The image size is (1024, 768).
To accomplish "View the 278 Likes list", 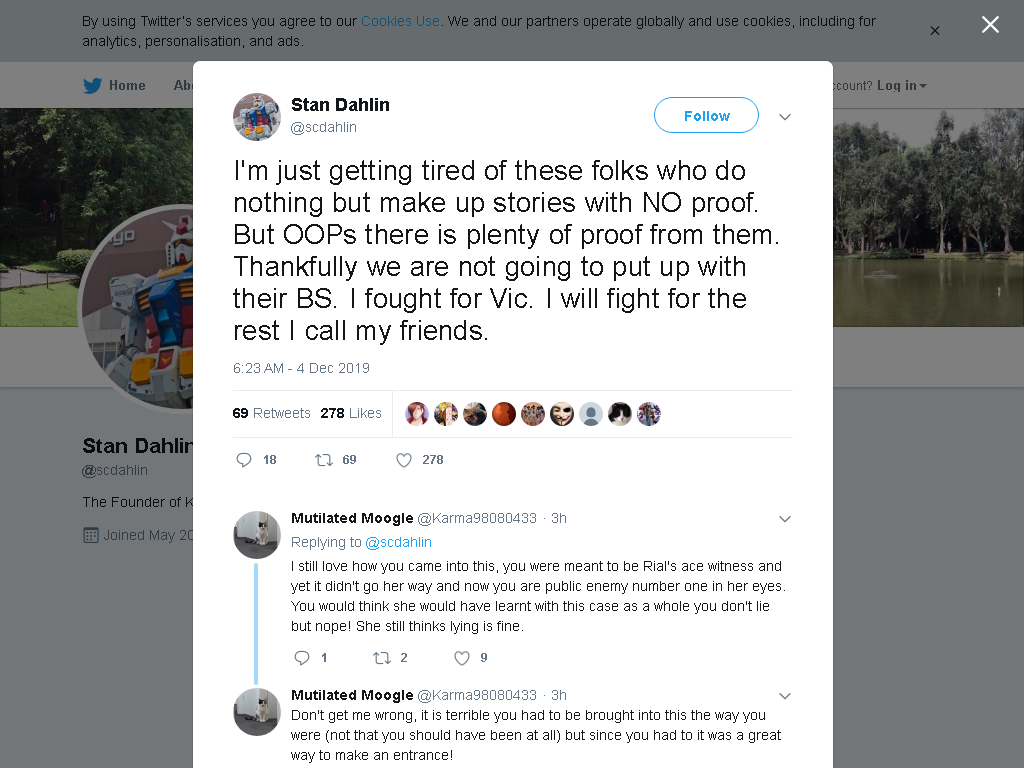I will click(351, 413).
